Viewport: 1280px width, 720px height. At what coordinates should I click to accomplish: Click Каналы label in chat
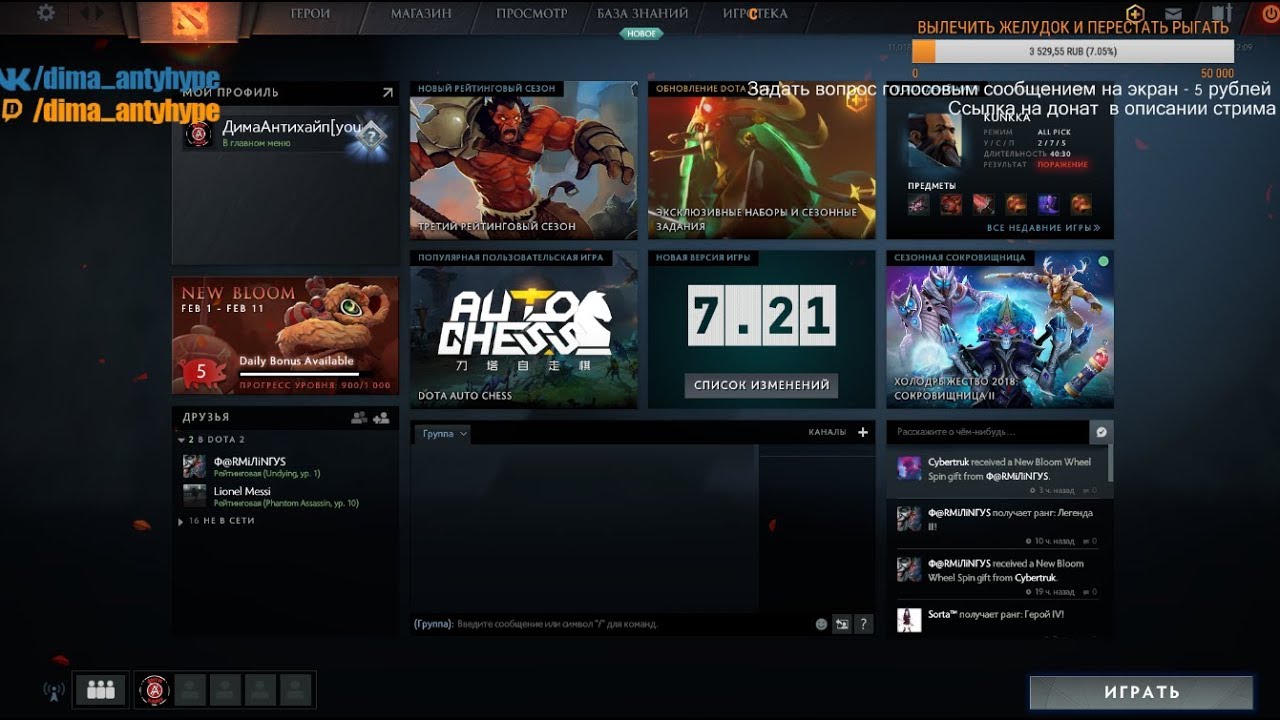point(827,432)
